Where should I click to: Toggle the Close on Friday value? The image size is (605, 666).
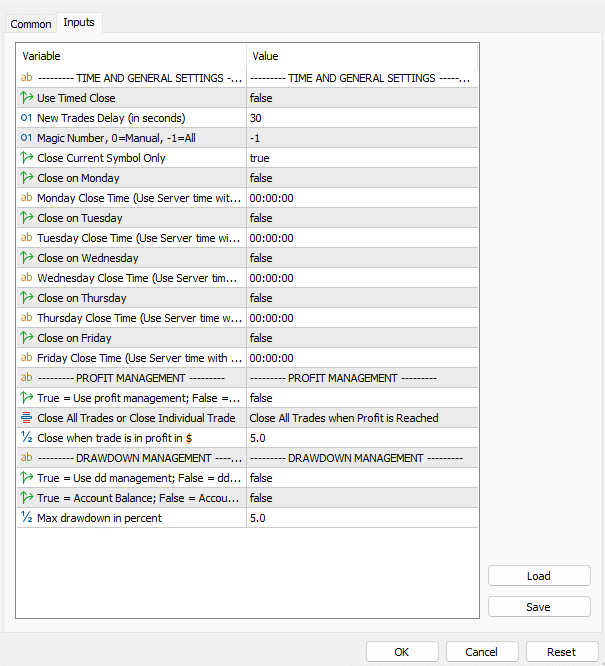(362, 338)
